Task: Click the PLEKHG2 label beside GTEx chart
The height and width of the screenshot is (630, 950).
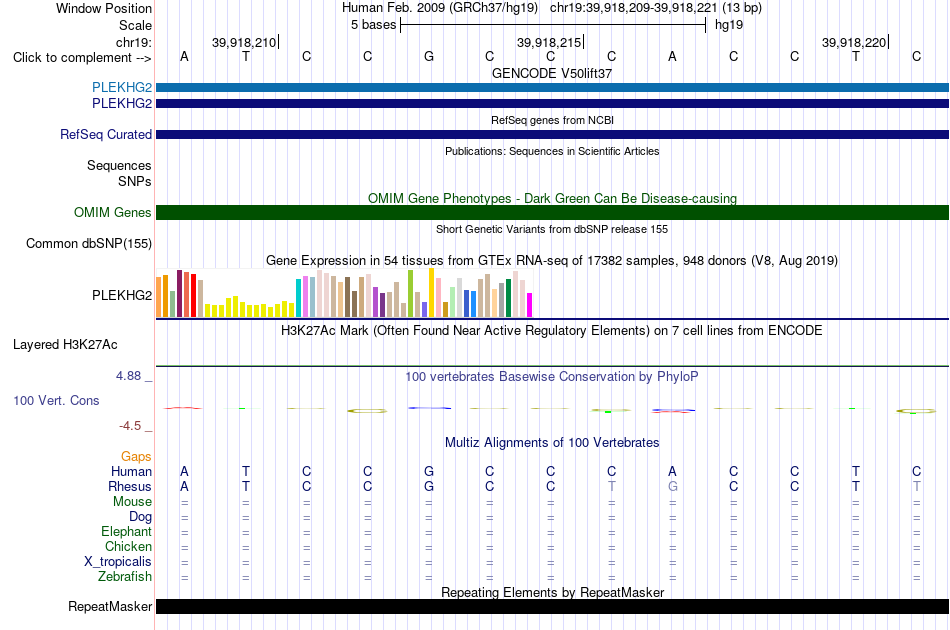Action: (122, 295)
